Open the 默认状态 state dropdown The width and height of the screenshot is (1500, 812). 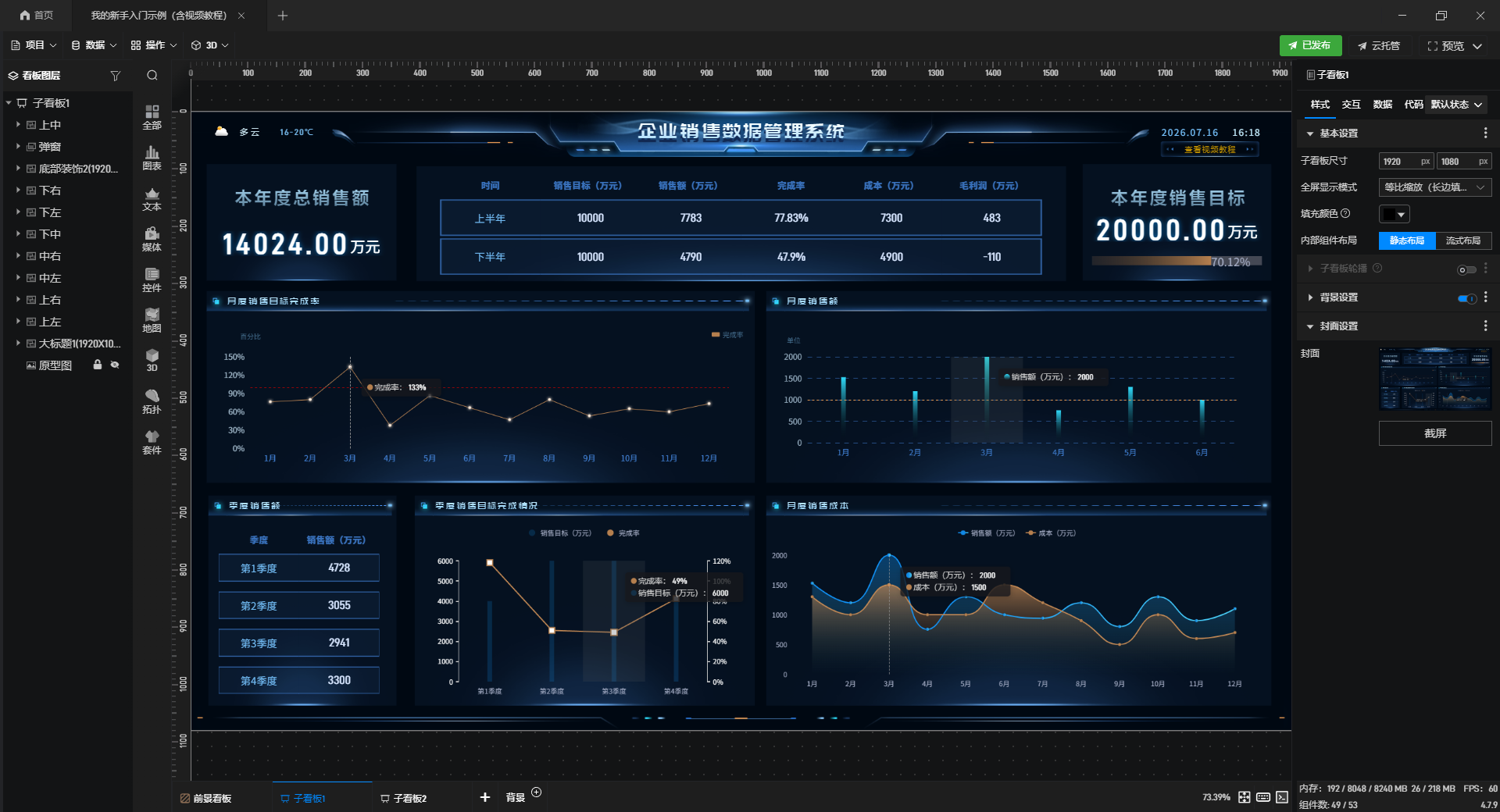[1456, 105]
